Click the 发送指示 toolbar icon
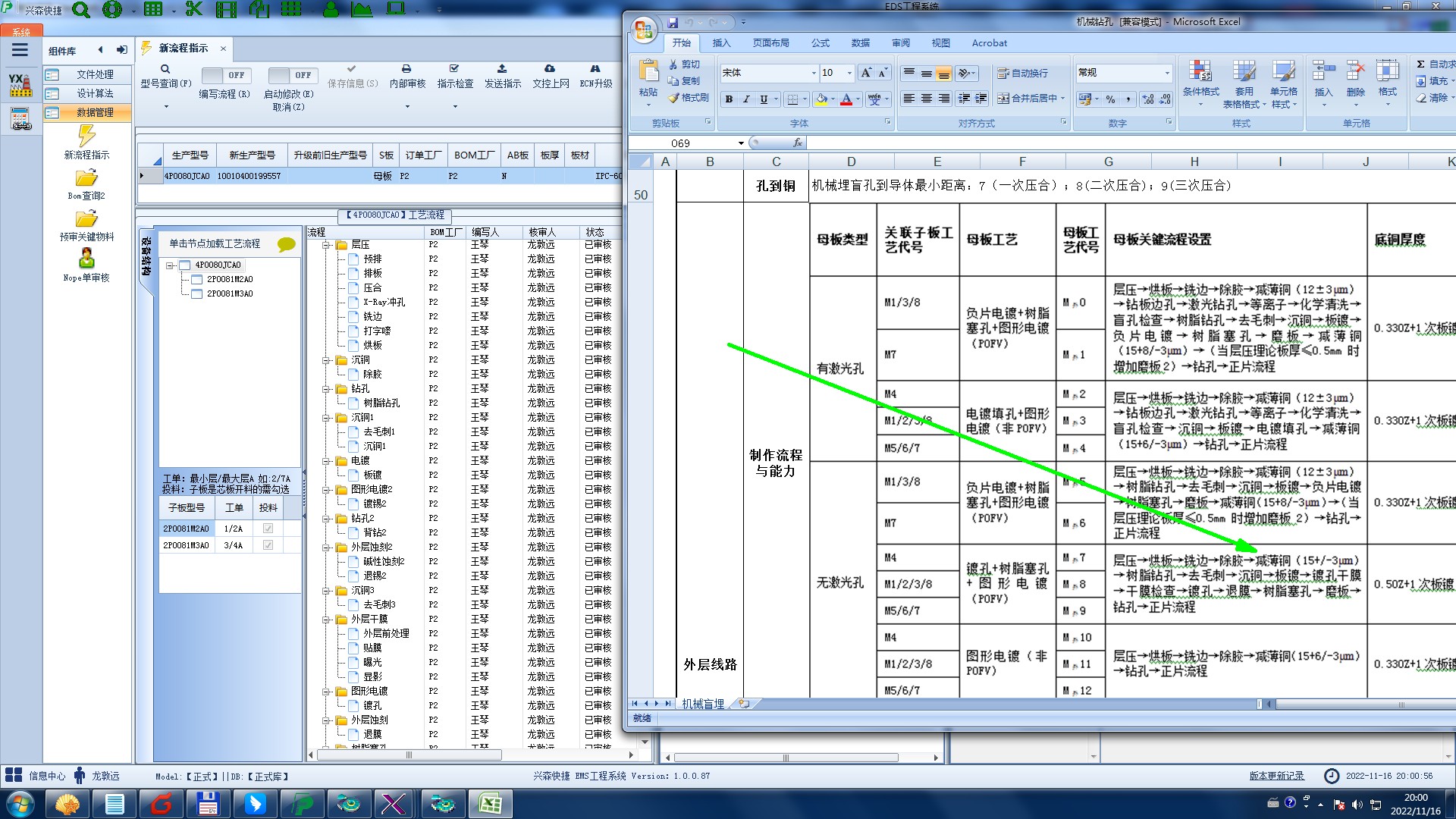Screen dimensions: 1456x819 (502, 69)
